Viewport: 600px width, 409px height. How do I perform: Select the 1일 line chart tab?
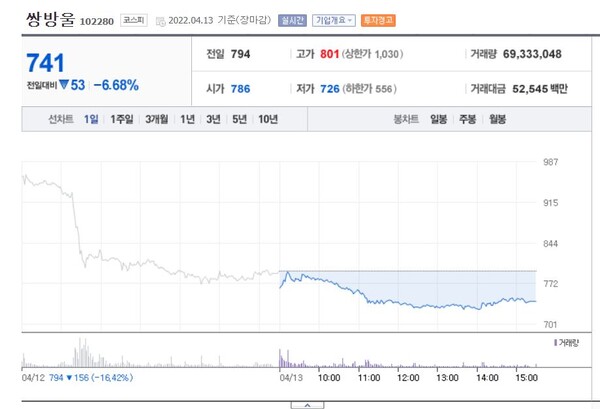pos(91,119)
